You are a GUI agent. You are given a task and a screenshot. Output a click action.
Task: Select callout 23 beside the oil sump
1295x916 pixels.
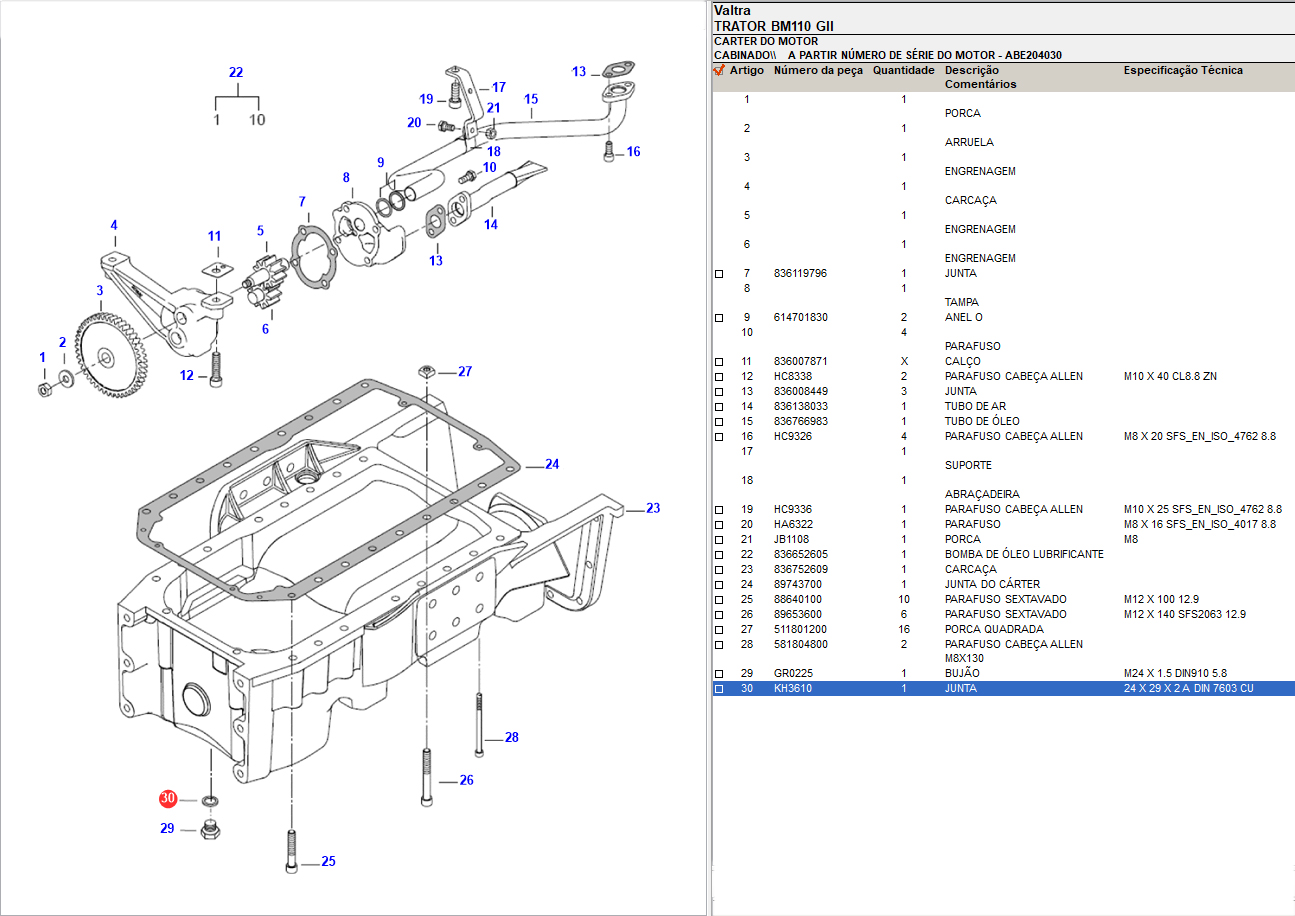pyautogui.click(x=653, y=508)
